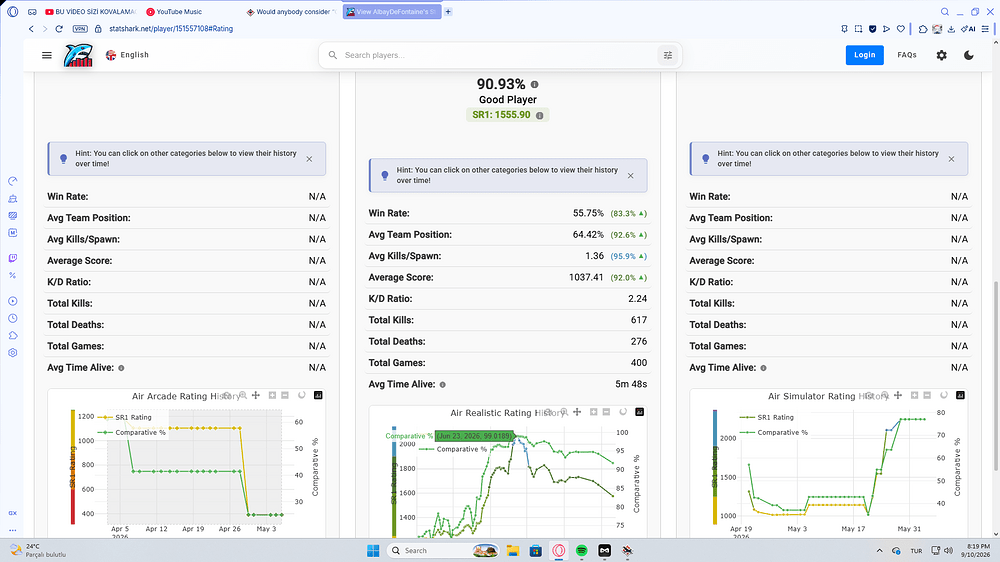Click taskbar Search box
Image resolution: width=1000 pixels, height=562 pixels.
tap(445, 551)
